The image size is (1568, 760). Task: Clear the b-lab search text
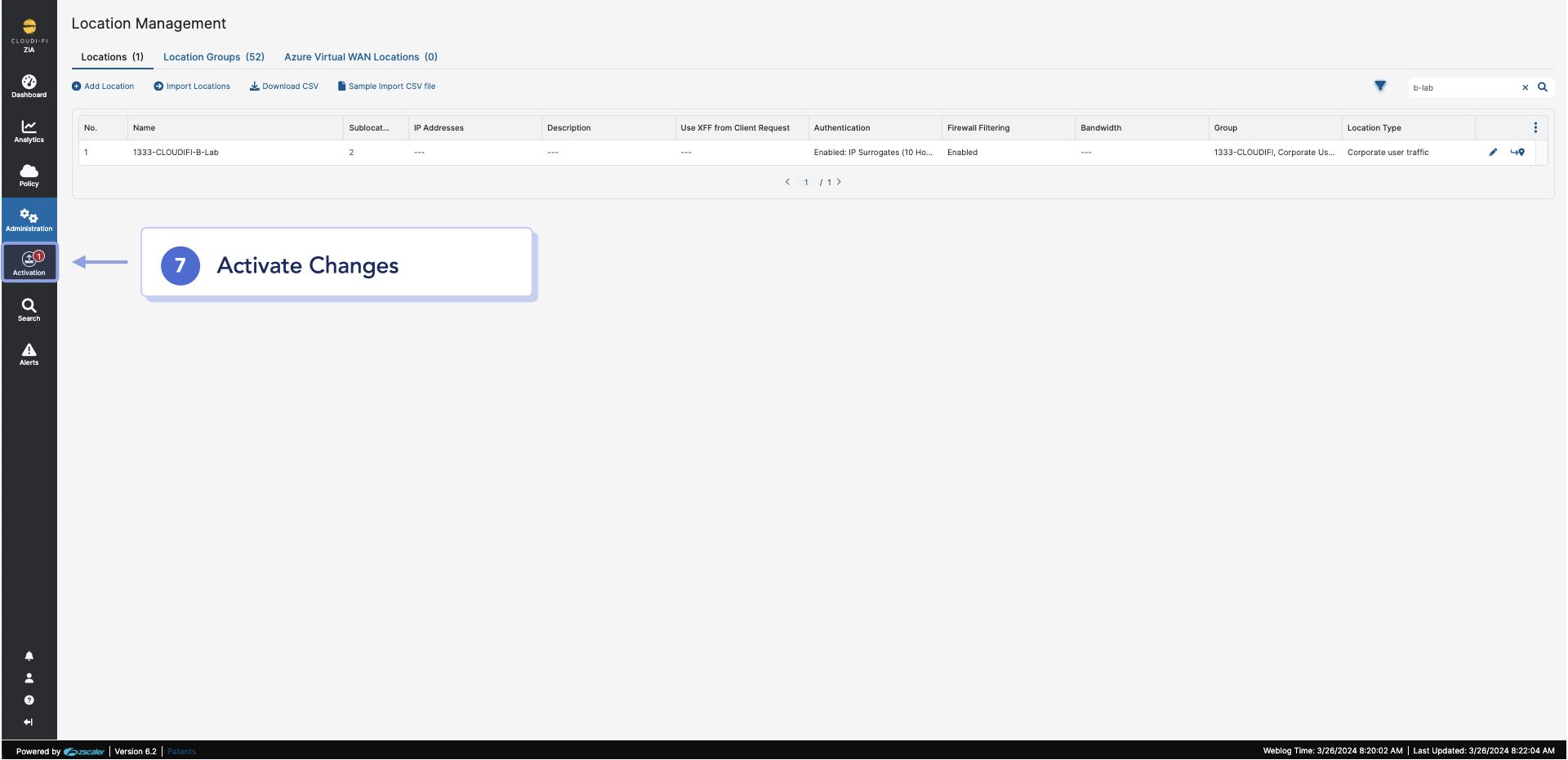(x=1525, y=87)
